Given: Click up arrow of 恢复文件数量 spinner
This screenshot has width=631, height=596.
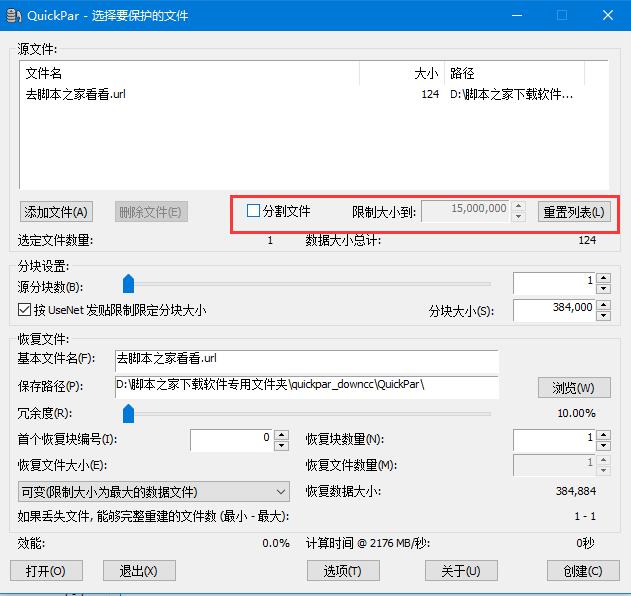Looking at the screenshot, I should (603, 460).
